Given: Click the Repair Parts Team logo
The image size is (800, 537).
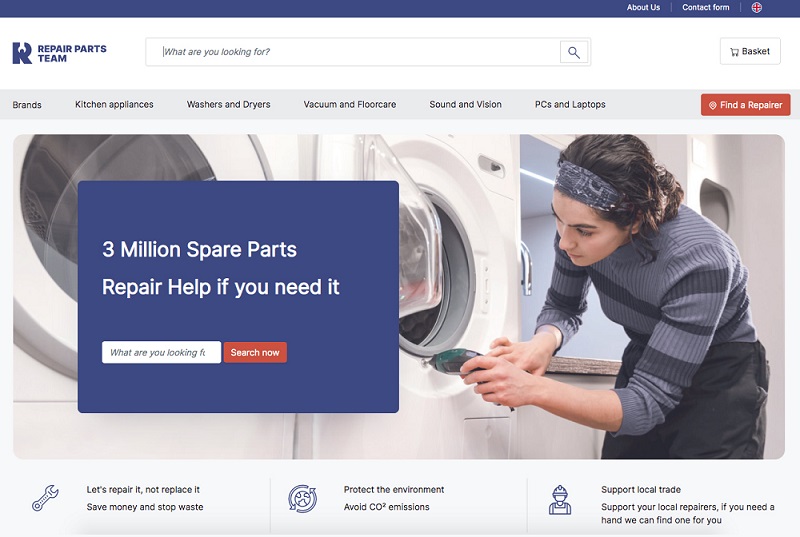Looking at the screenshot, I should tap(59, 53).
